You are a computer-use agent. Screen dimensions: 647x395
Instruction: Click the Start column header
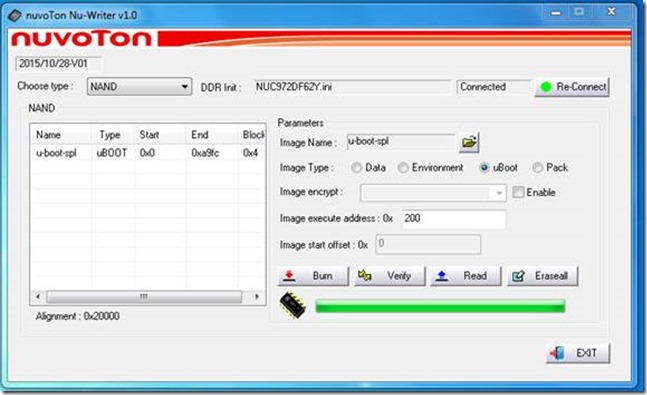(x=160, y=135)
